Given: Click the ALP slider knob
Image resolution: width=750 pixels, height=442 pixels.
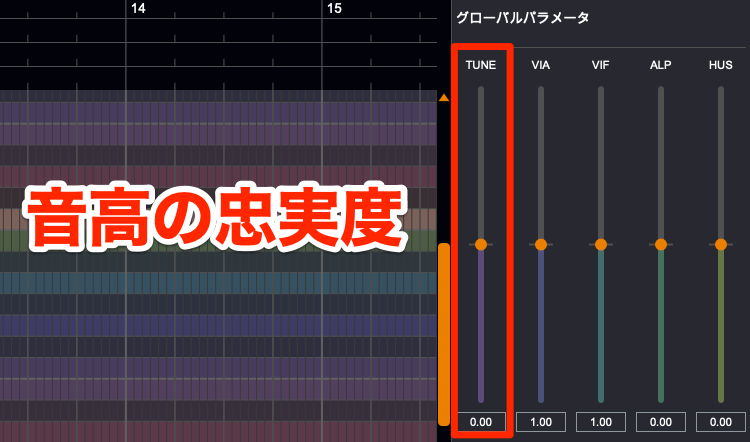Looking at the screenshot, I should (661, 244).
